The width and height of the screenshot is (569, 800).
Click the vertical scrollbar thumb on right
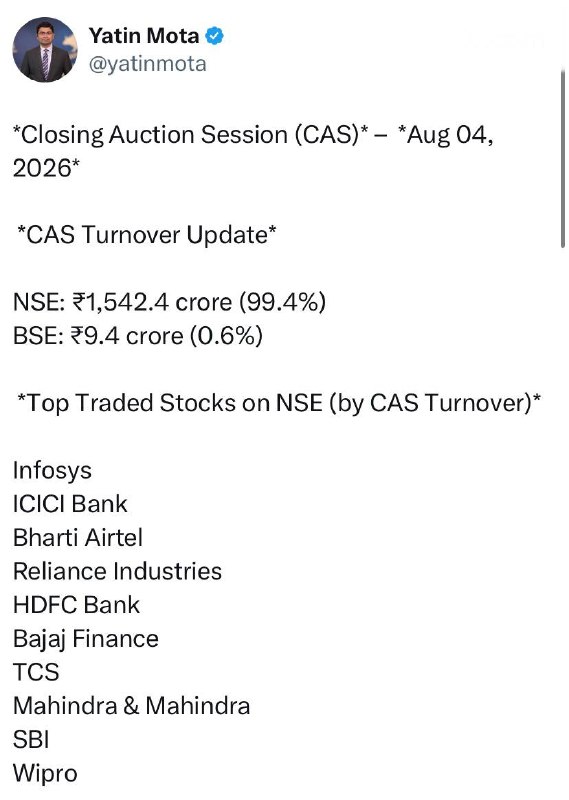click(563, 158)
